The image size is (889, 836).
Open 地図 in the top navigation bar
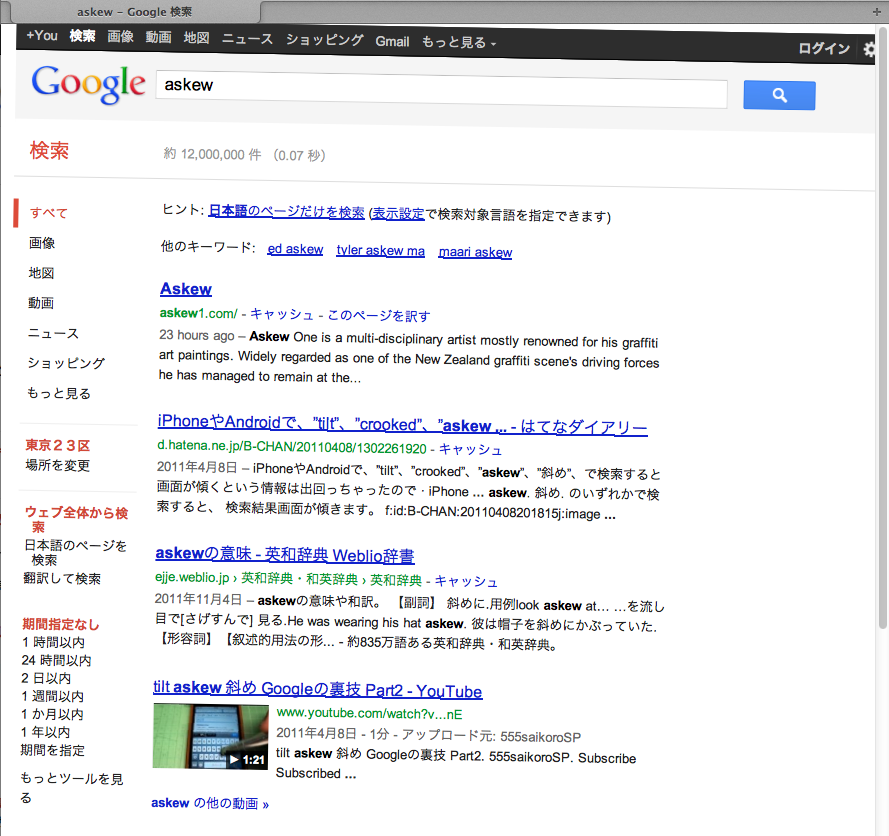point(196,38)
